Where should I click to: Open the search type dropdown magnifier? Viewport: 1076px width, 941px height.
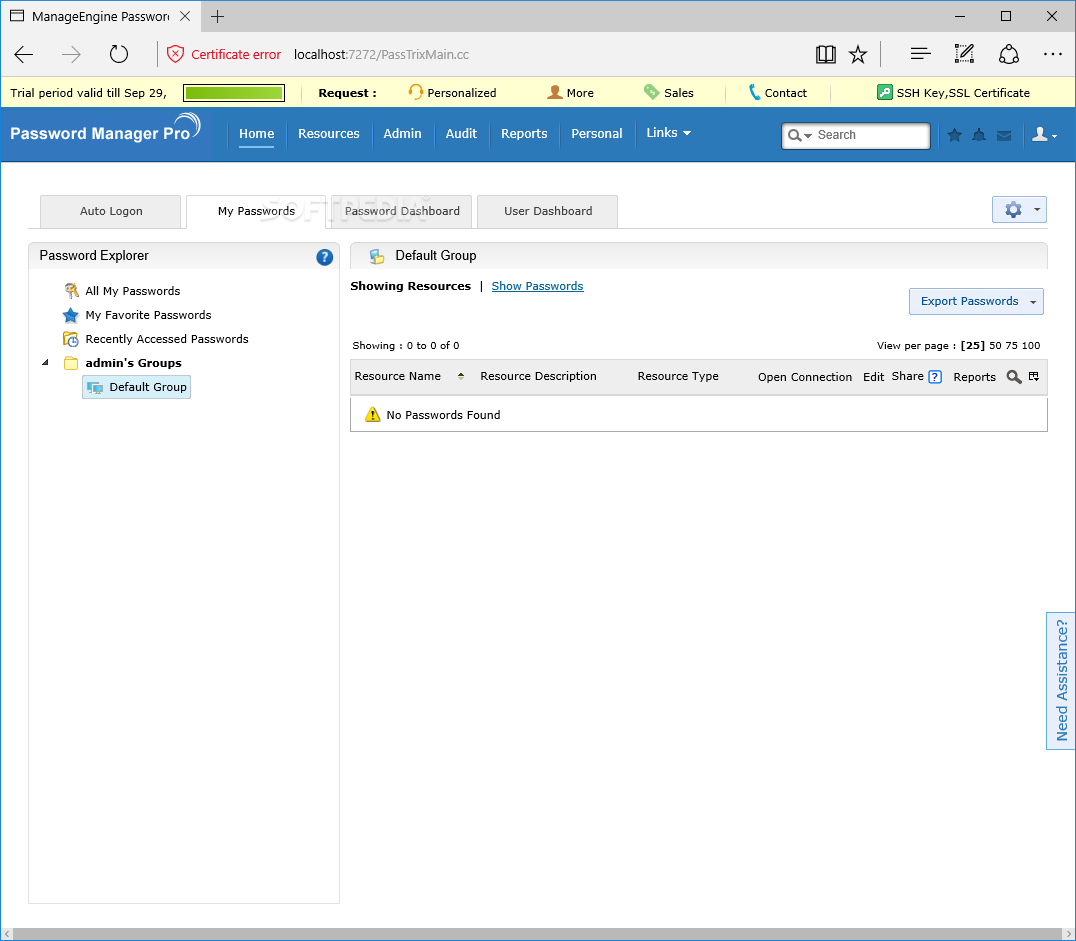[799, 135]
